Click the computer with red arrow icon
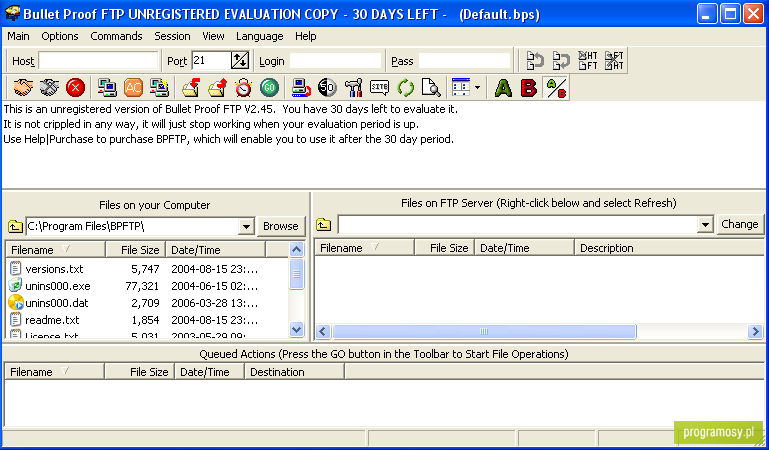 (301, 88)
